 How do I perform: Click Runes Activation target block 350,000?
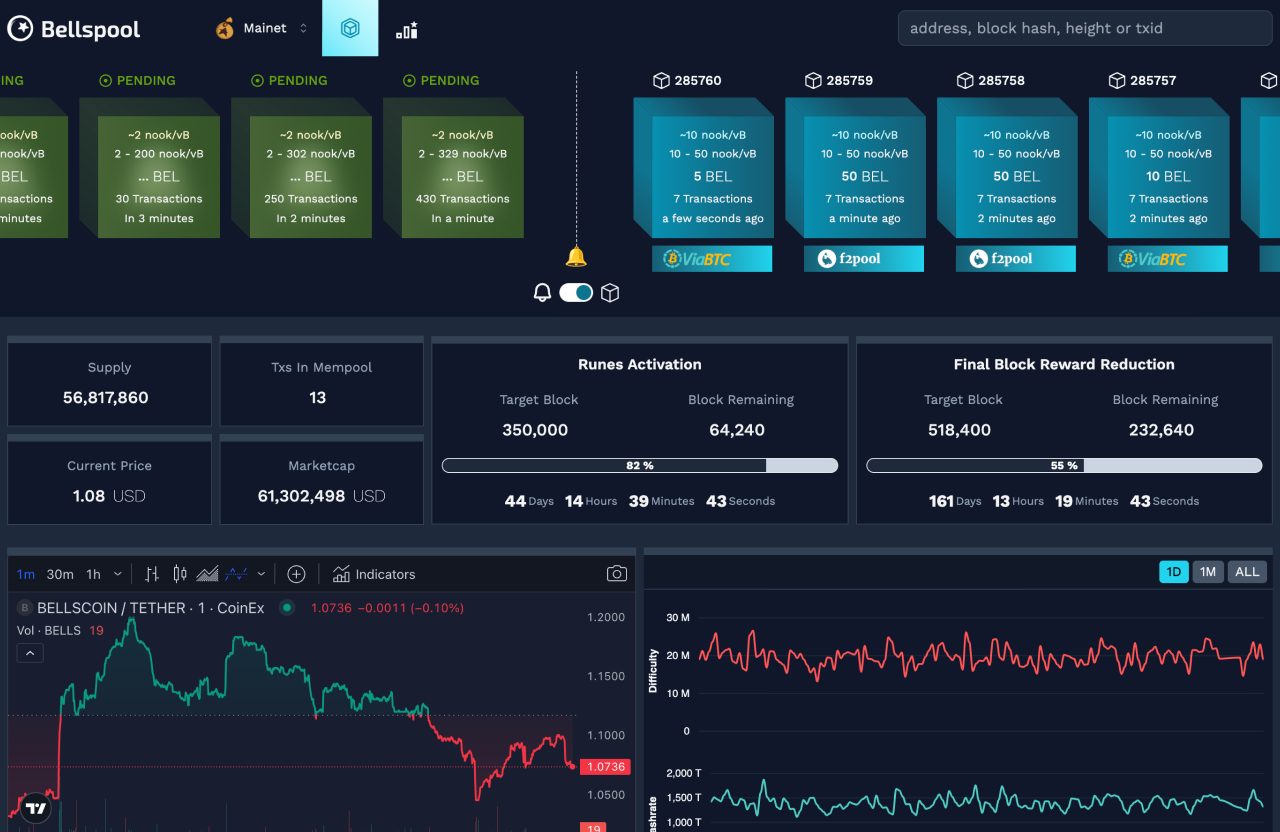tap(535, 430)
